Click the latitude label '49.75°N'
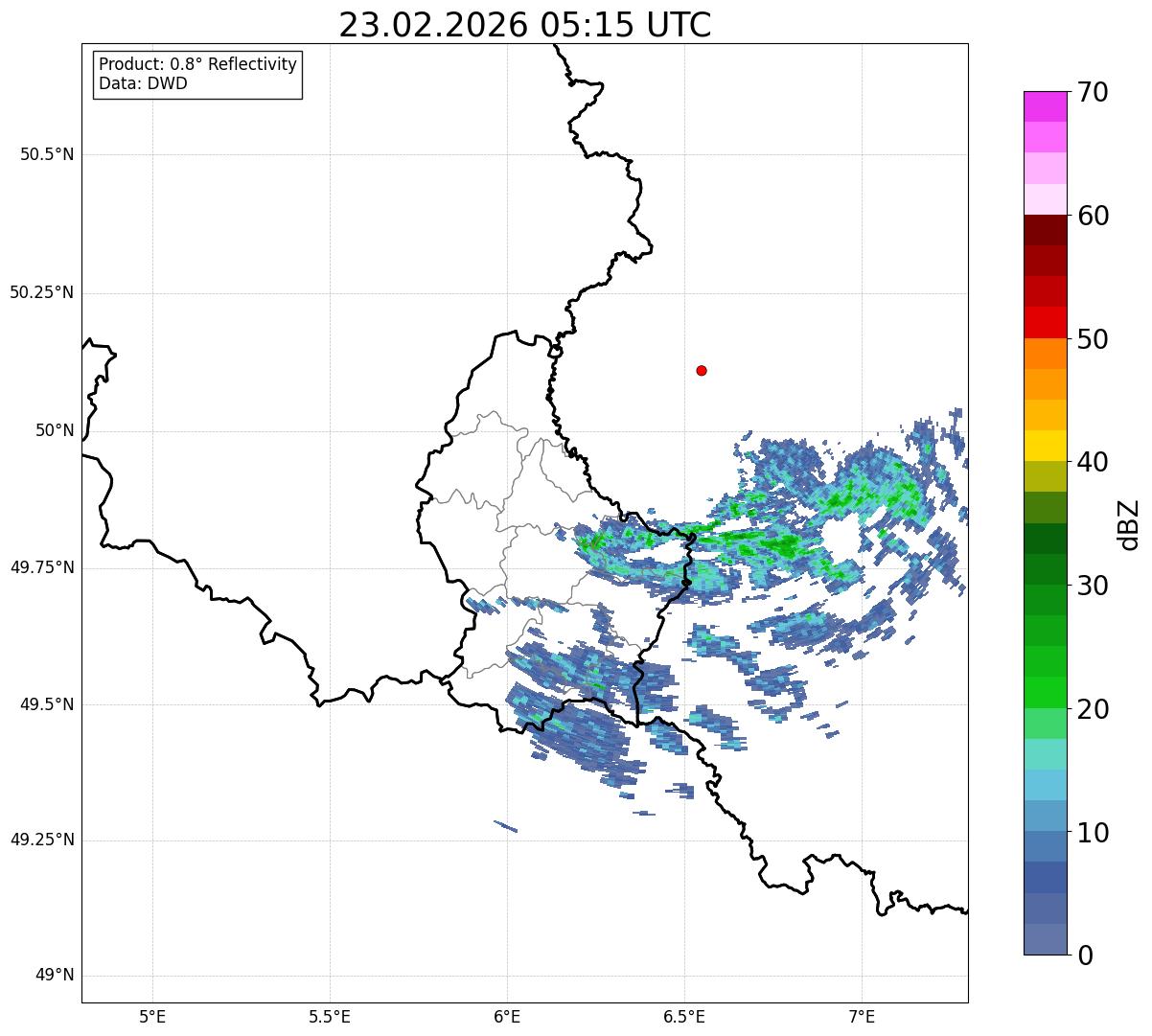This screenshot has height=1036, width=1152. 42,567
